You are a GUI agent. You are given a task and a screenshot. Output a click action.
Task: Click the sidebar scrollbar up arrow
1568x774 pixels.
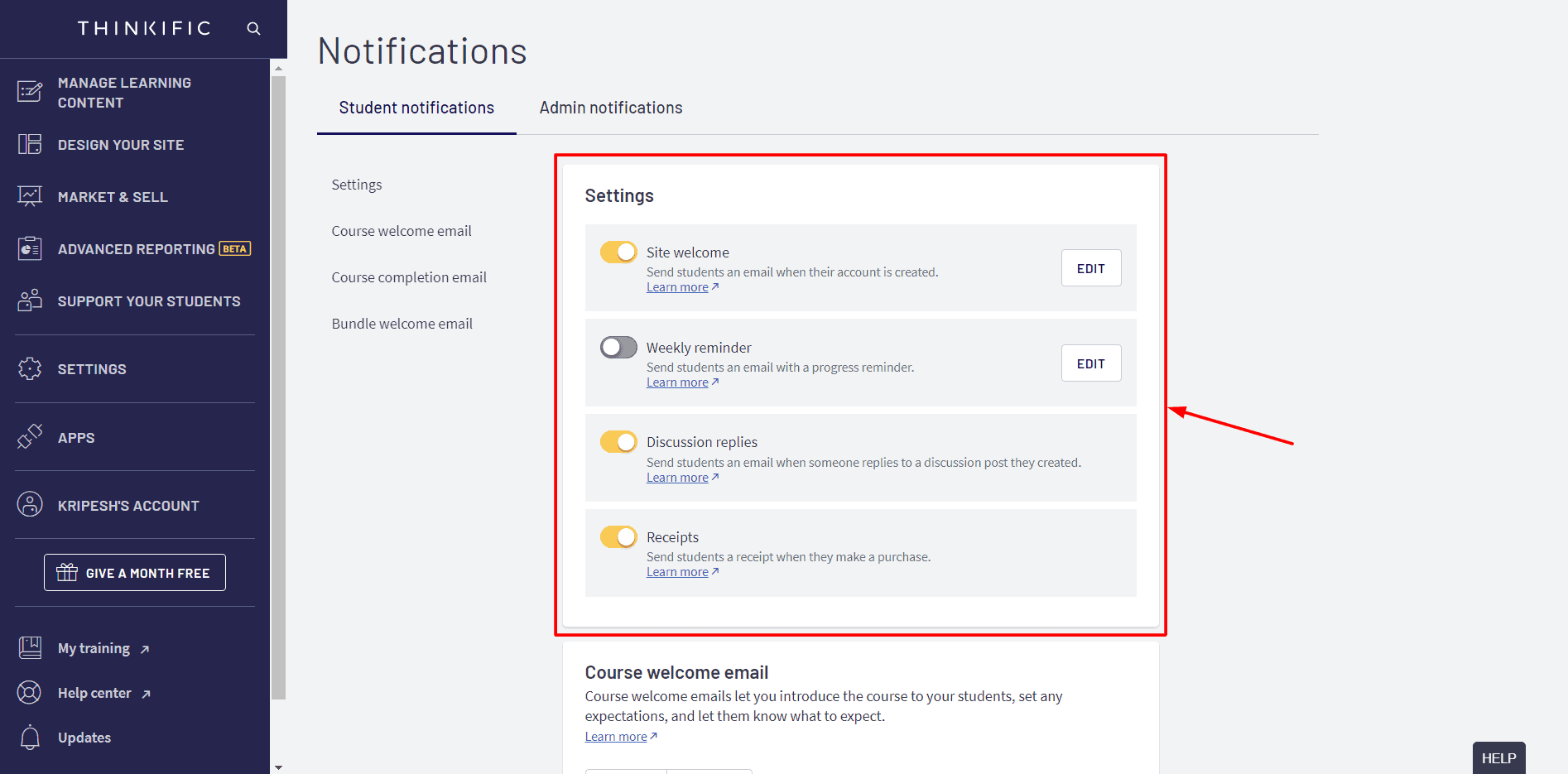(278, 68)
